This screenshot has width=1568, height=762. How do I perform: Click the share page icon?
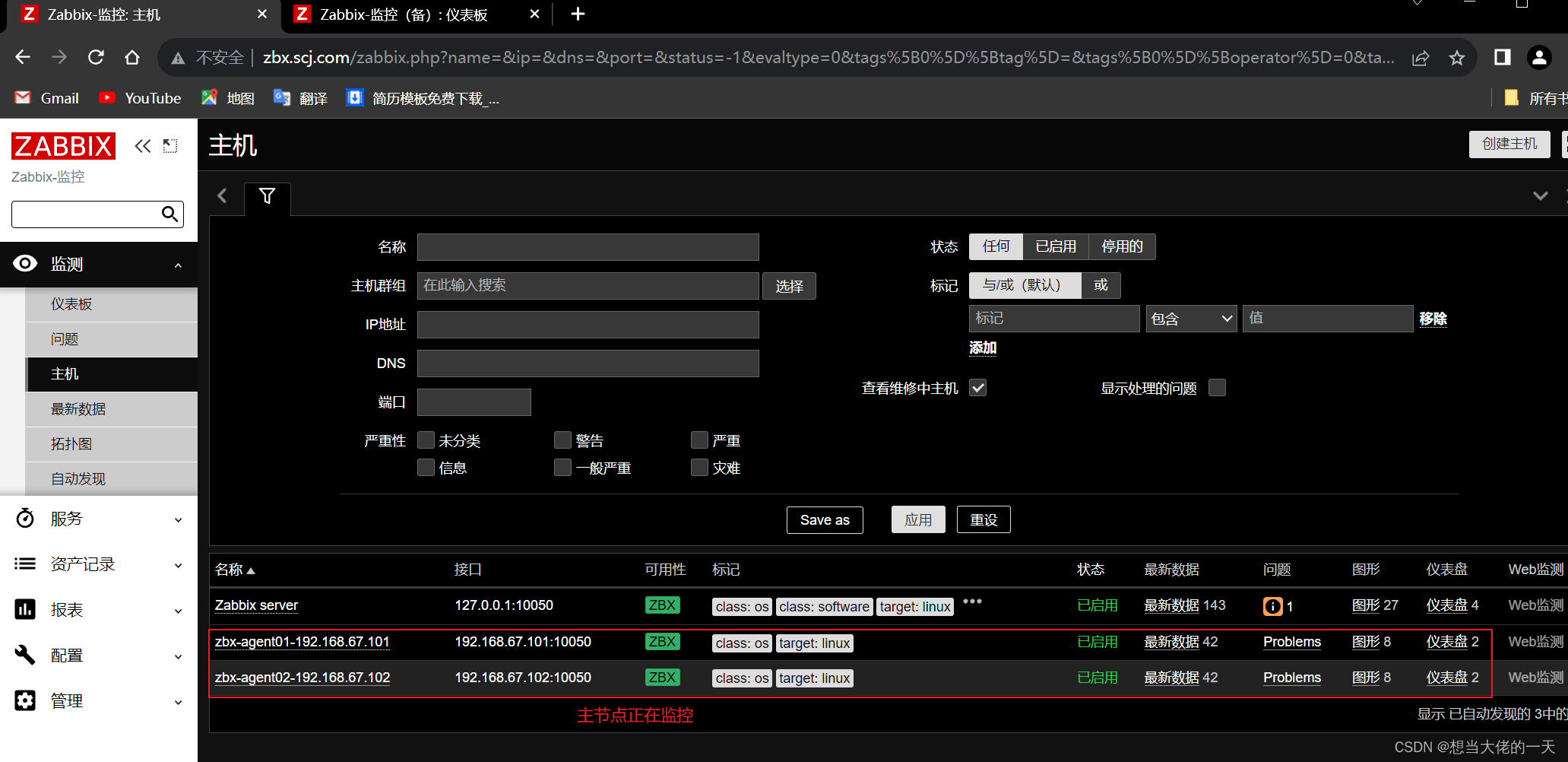[x=1420, y=58]
